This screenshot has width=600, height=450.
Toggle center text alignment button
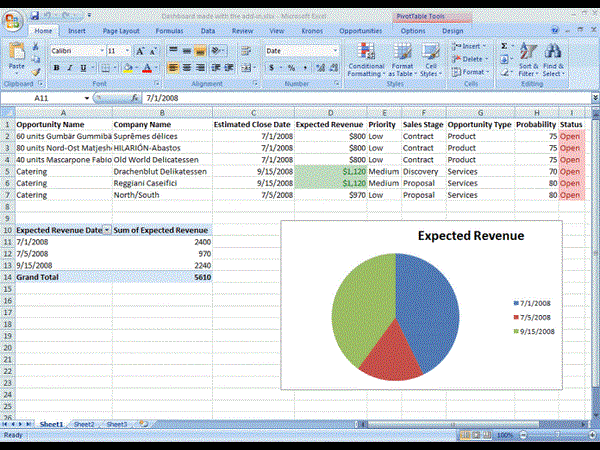[186, 68]
